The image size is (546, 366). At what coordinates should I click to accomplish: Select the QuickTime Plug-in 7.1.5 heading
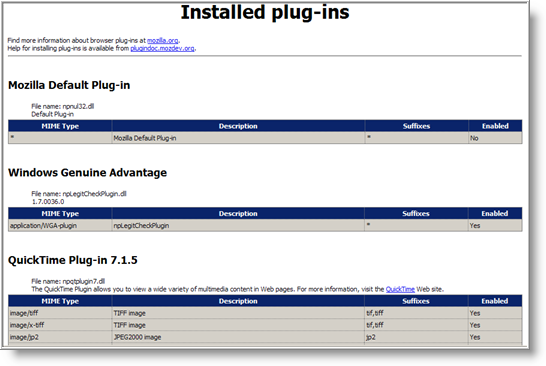click(73, 260)
